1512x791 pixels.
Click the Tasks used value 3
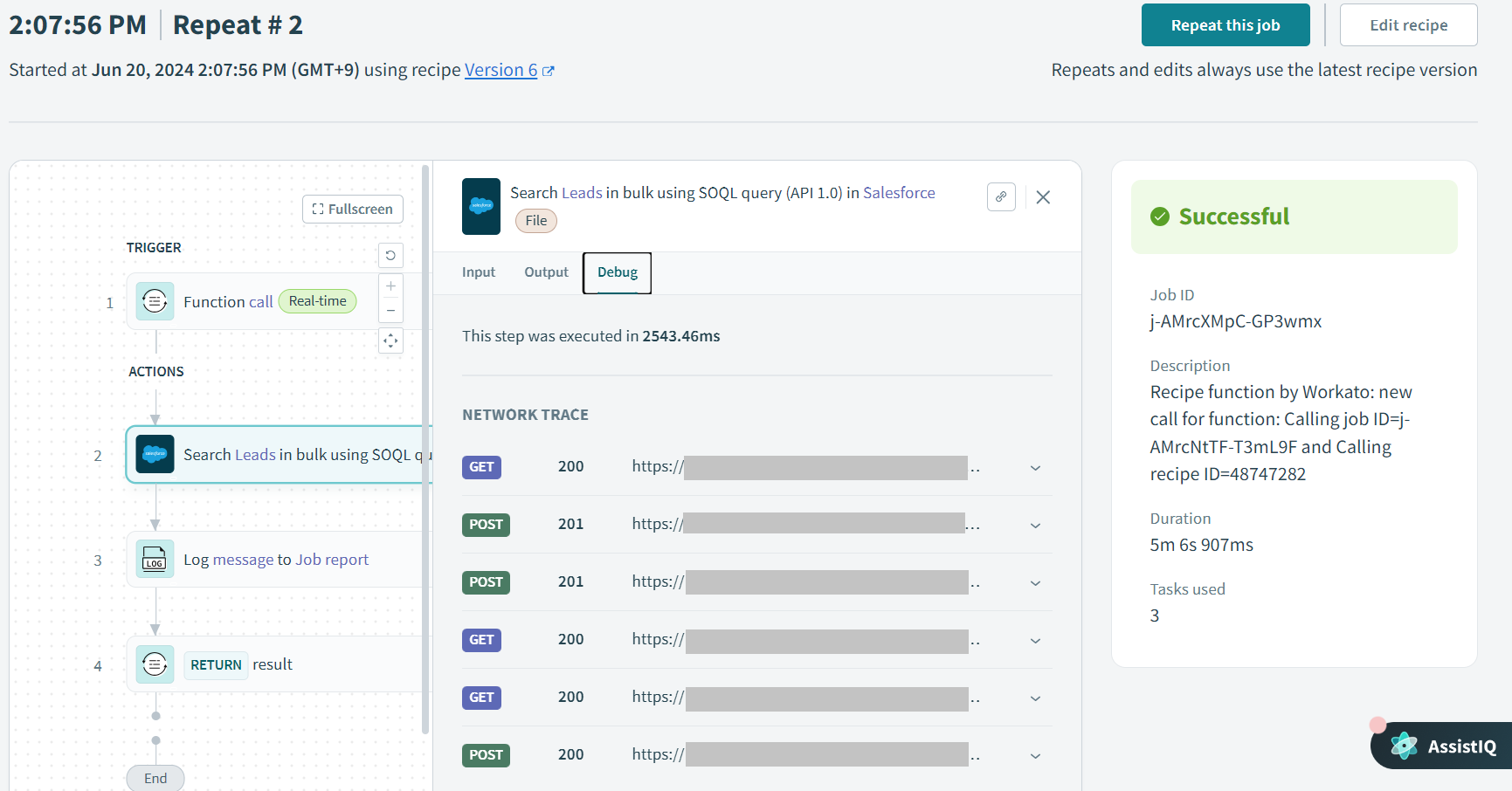click(x=1155, y=616)
